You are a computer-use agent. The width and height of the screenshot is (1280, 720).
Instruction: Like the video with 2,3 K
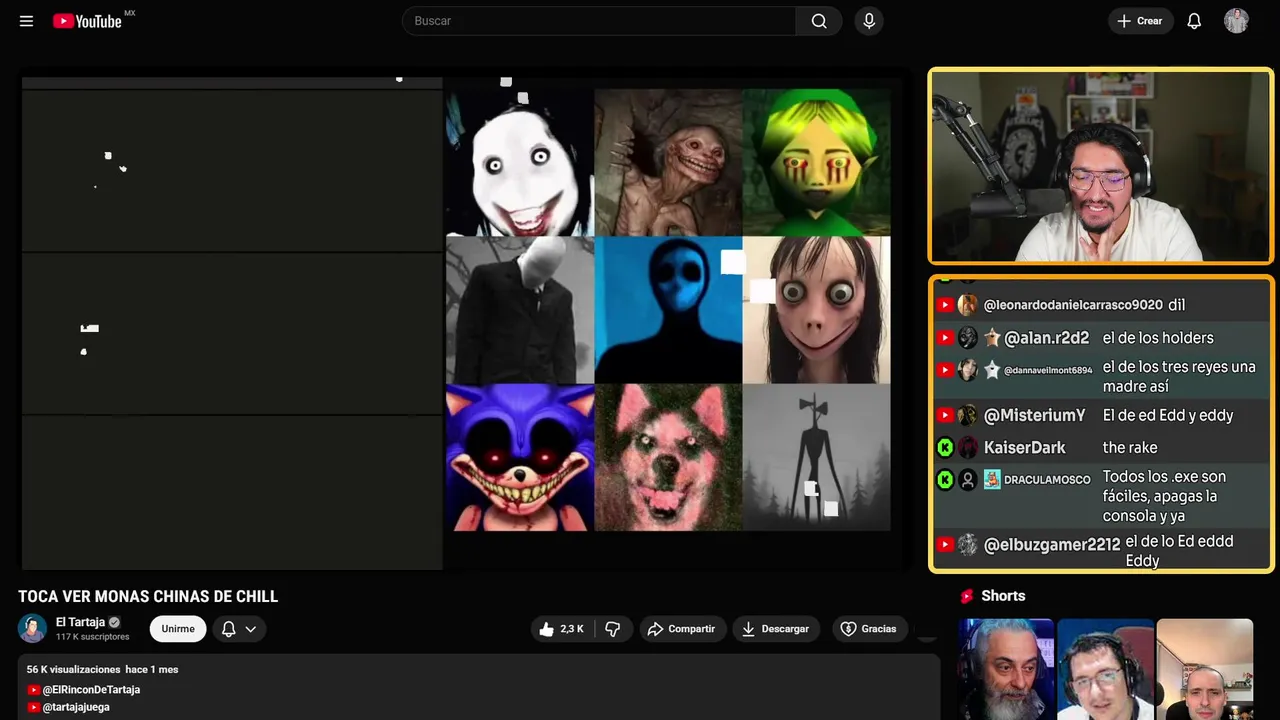(x=561, y=629)
